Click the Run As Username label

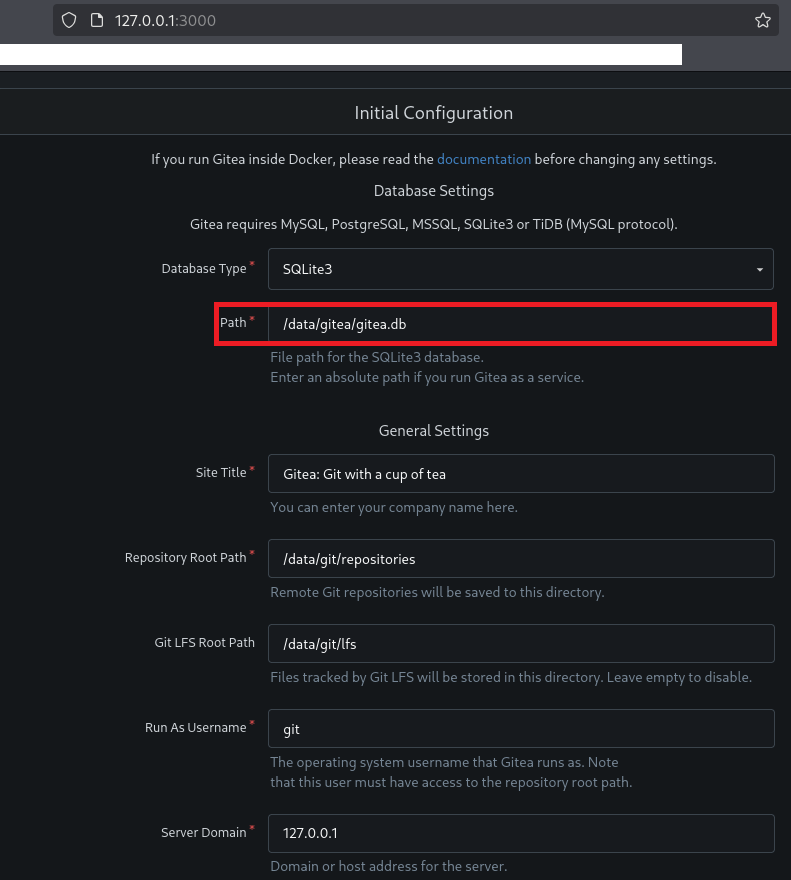click(195, 728)
